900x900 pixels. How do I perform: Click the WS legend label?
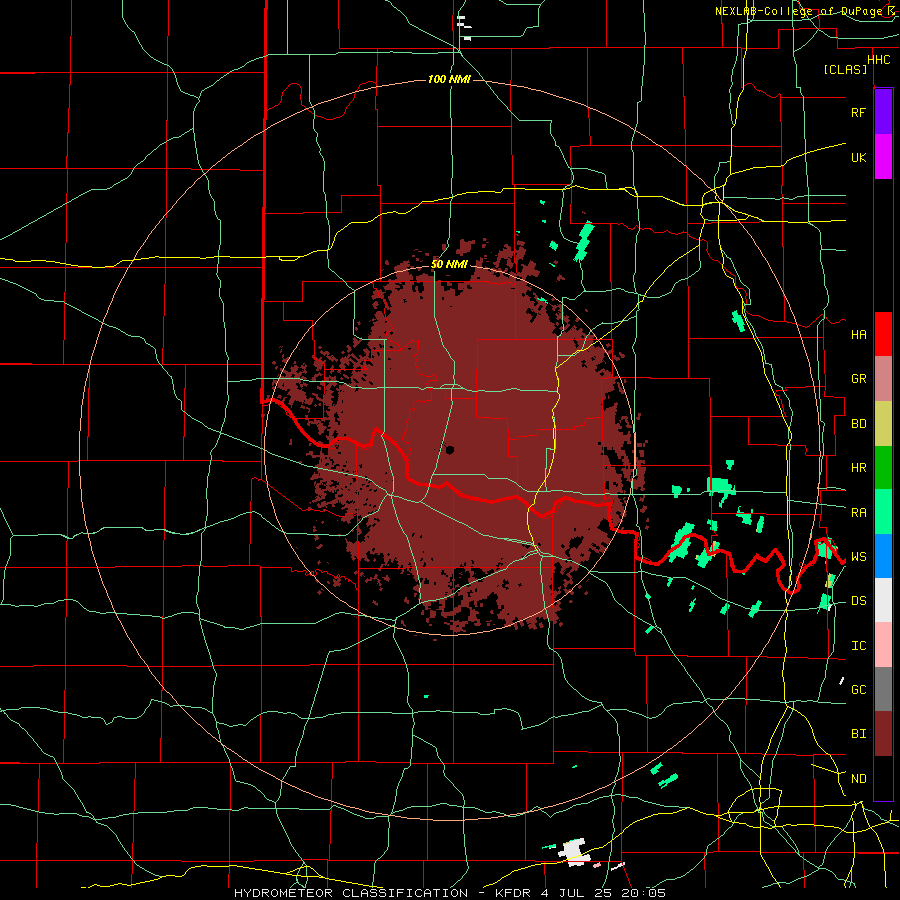858,556
